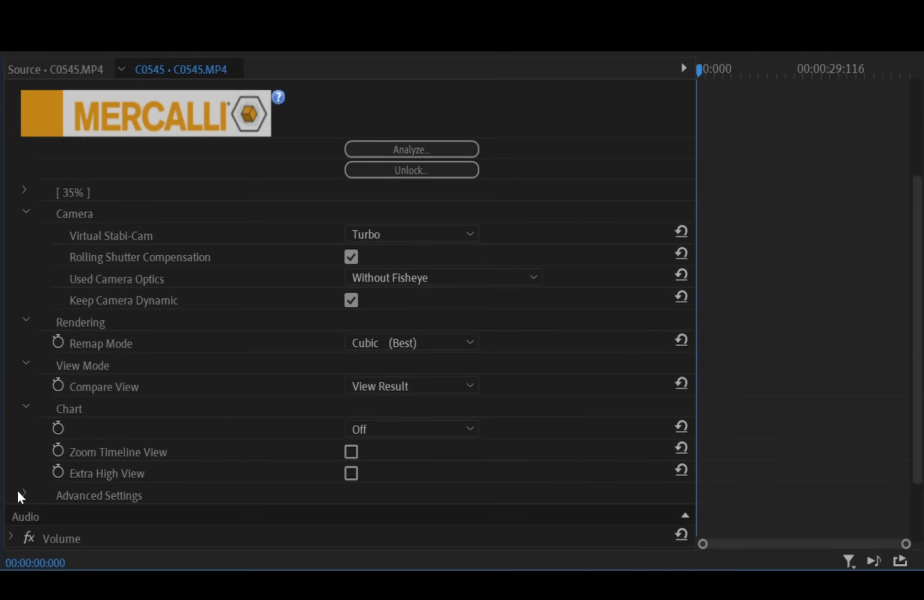Collapse the Audio section triangle

[685, 516]
